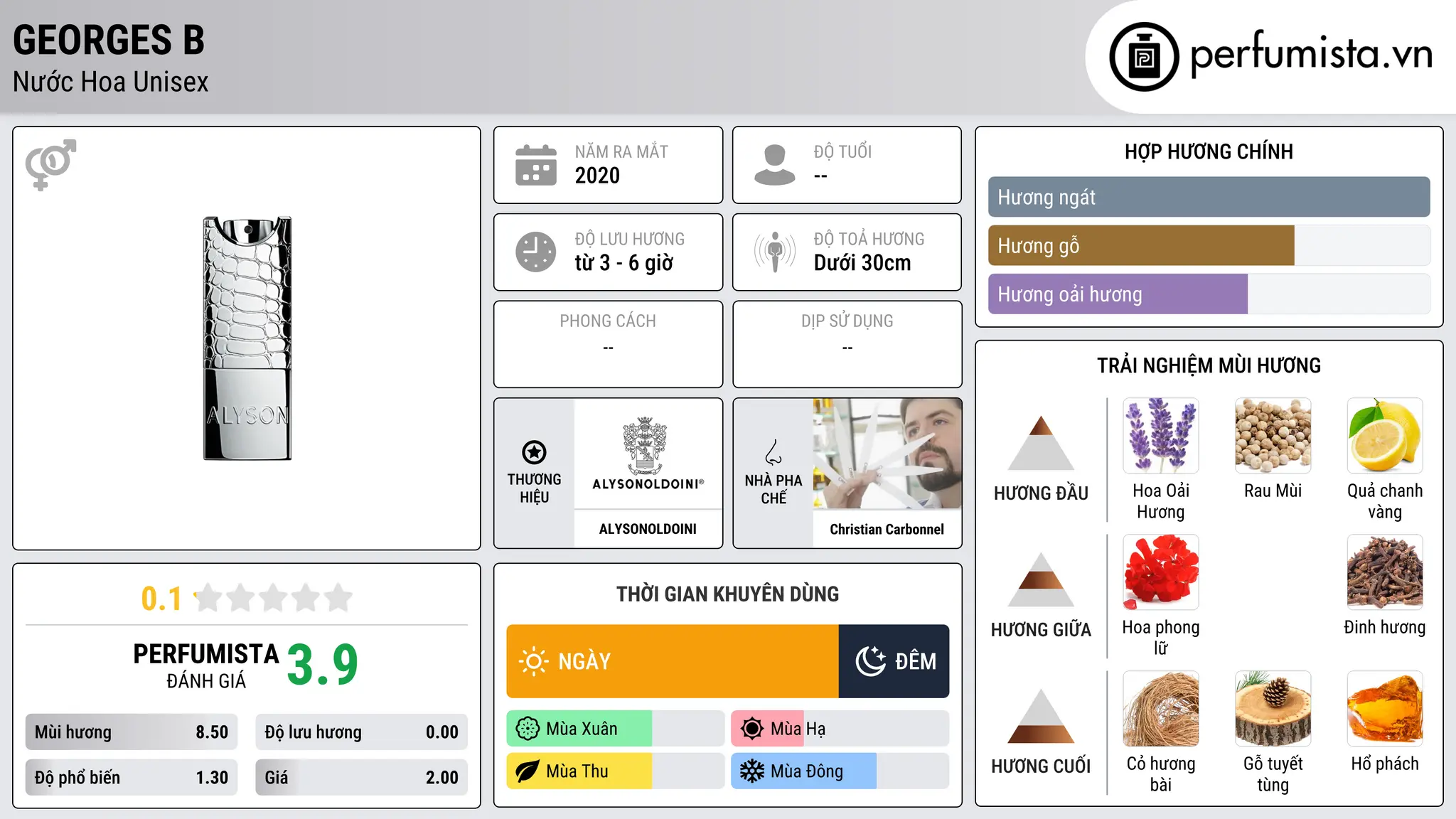This screenshot has height=819, width=1456.
Task: Click the Hương oải hương accord bar
Action: coord(1209,294)
